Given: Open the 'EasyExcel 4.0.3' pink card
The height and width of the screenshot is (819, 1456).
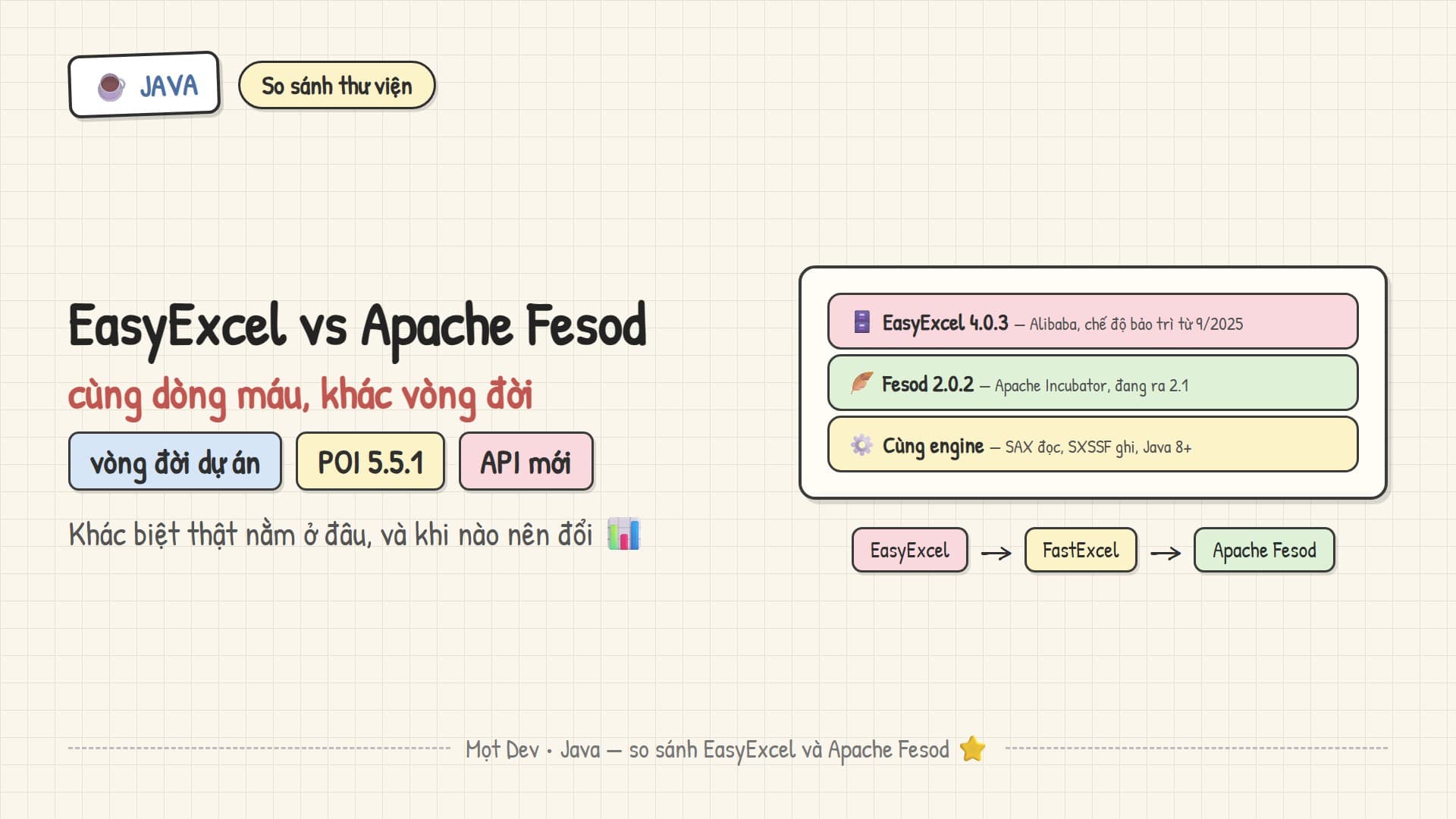Looking at the screenshot, I should click(1093, 322).
